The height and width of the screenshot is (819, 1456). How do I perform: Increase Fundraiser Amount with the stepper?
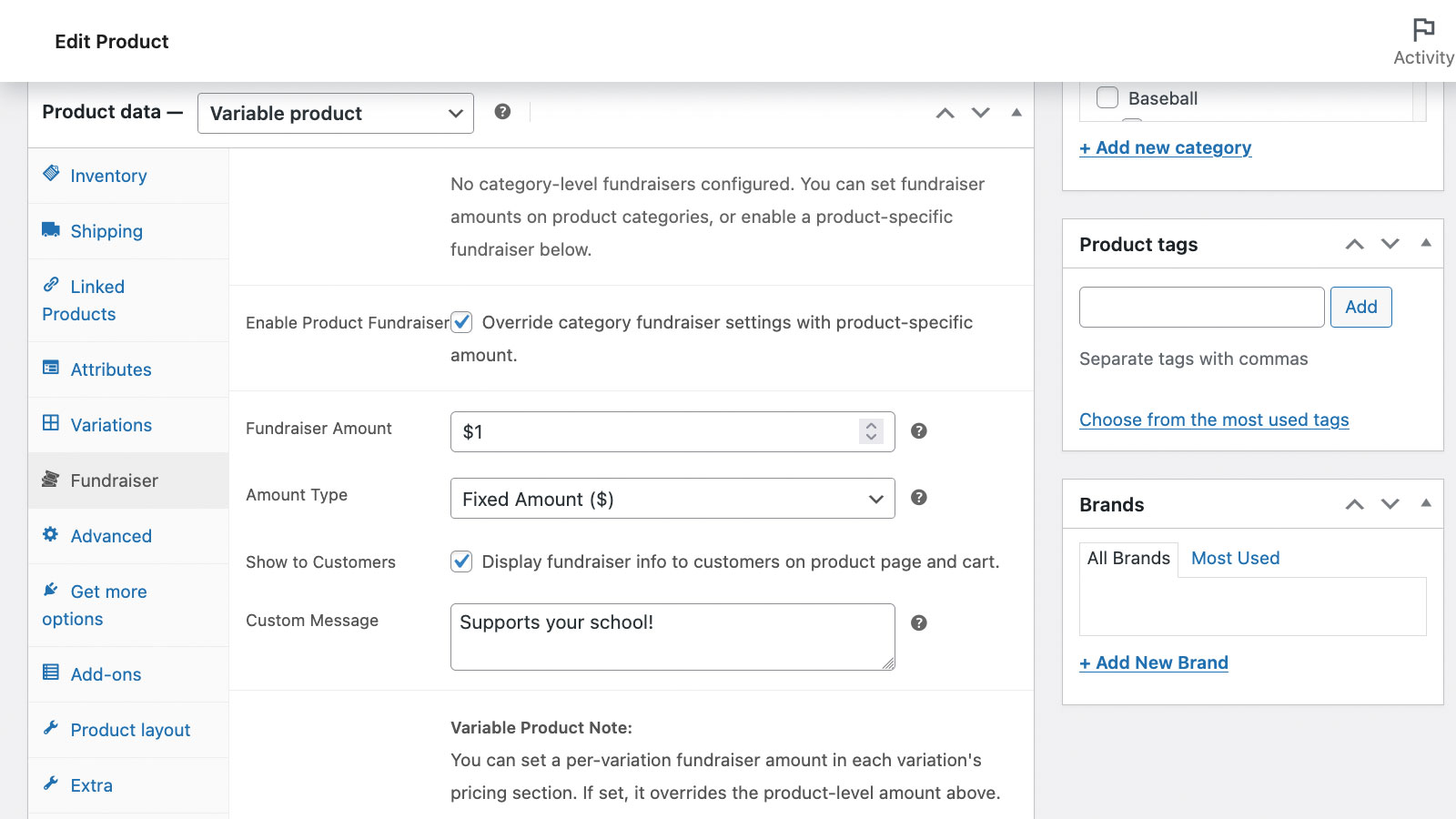click(870, 426)
